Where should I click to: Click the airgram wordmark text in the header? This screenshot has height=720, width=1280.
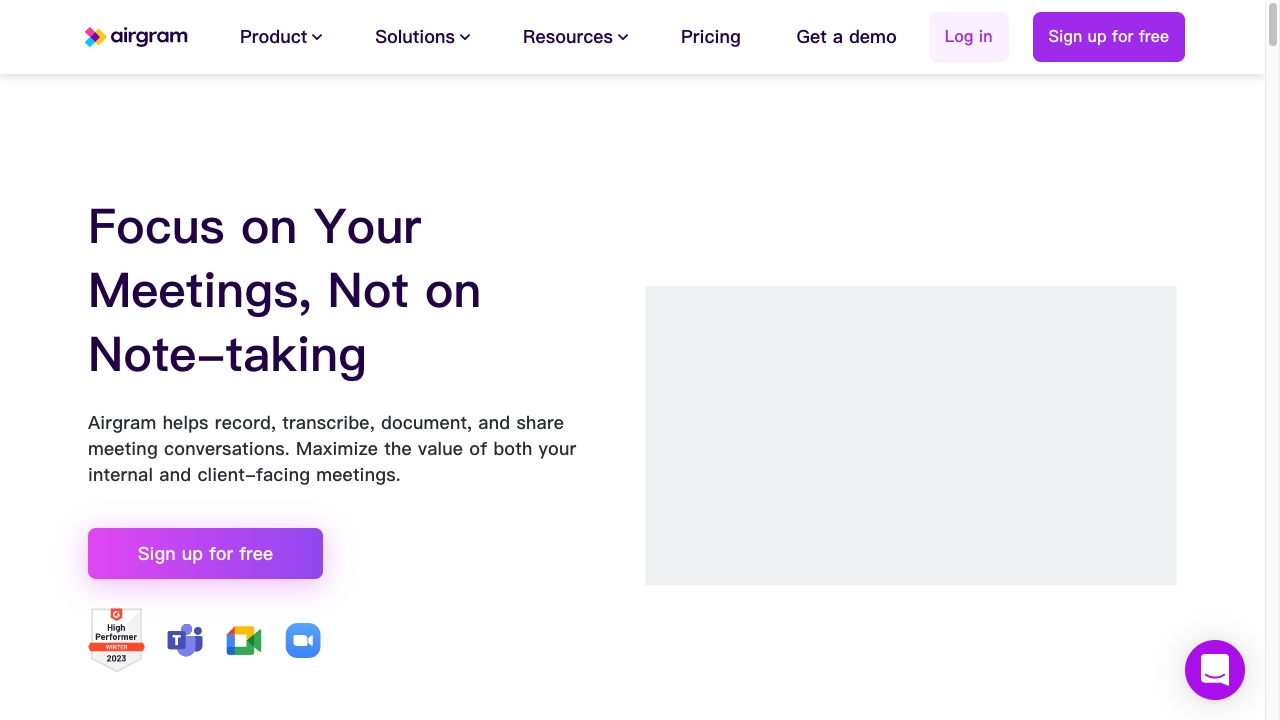click(149, 37)
